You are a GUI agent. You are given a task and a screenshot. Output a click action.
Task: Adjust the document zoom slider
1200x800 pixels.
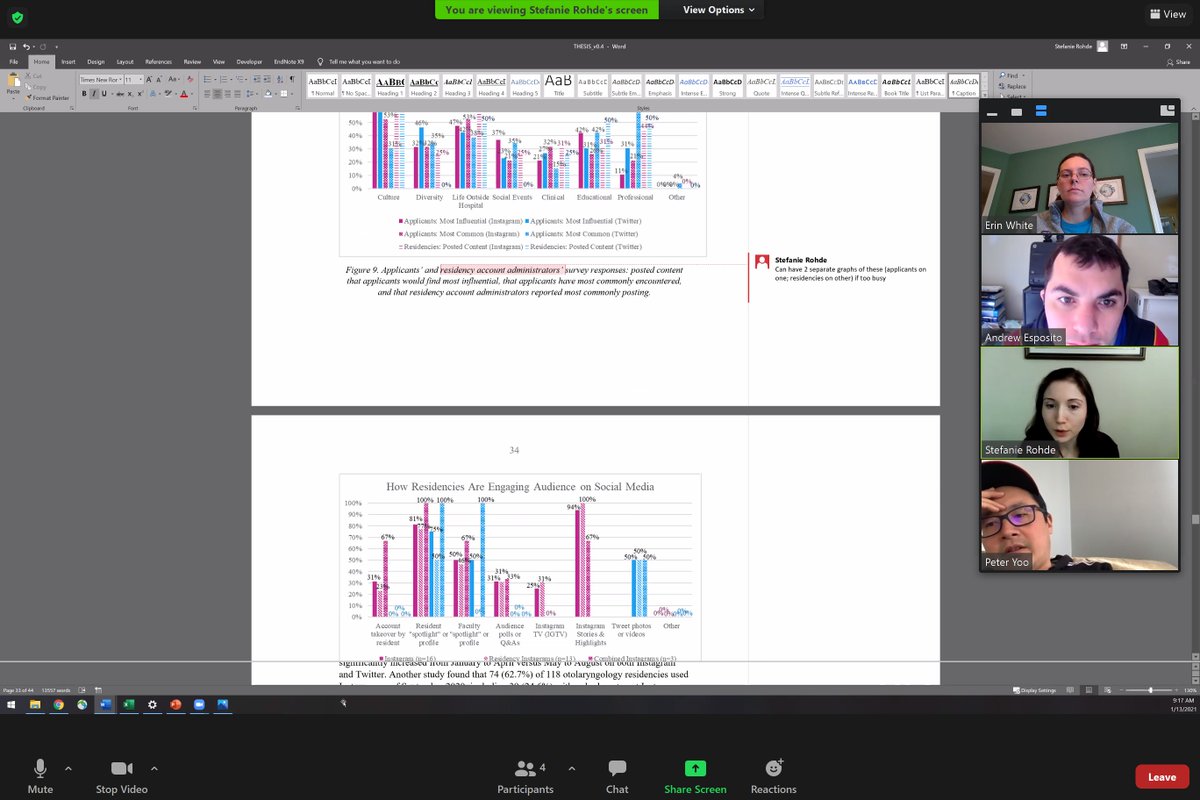[1151, 690]
